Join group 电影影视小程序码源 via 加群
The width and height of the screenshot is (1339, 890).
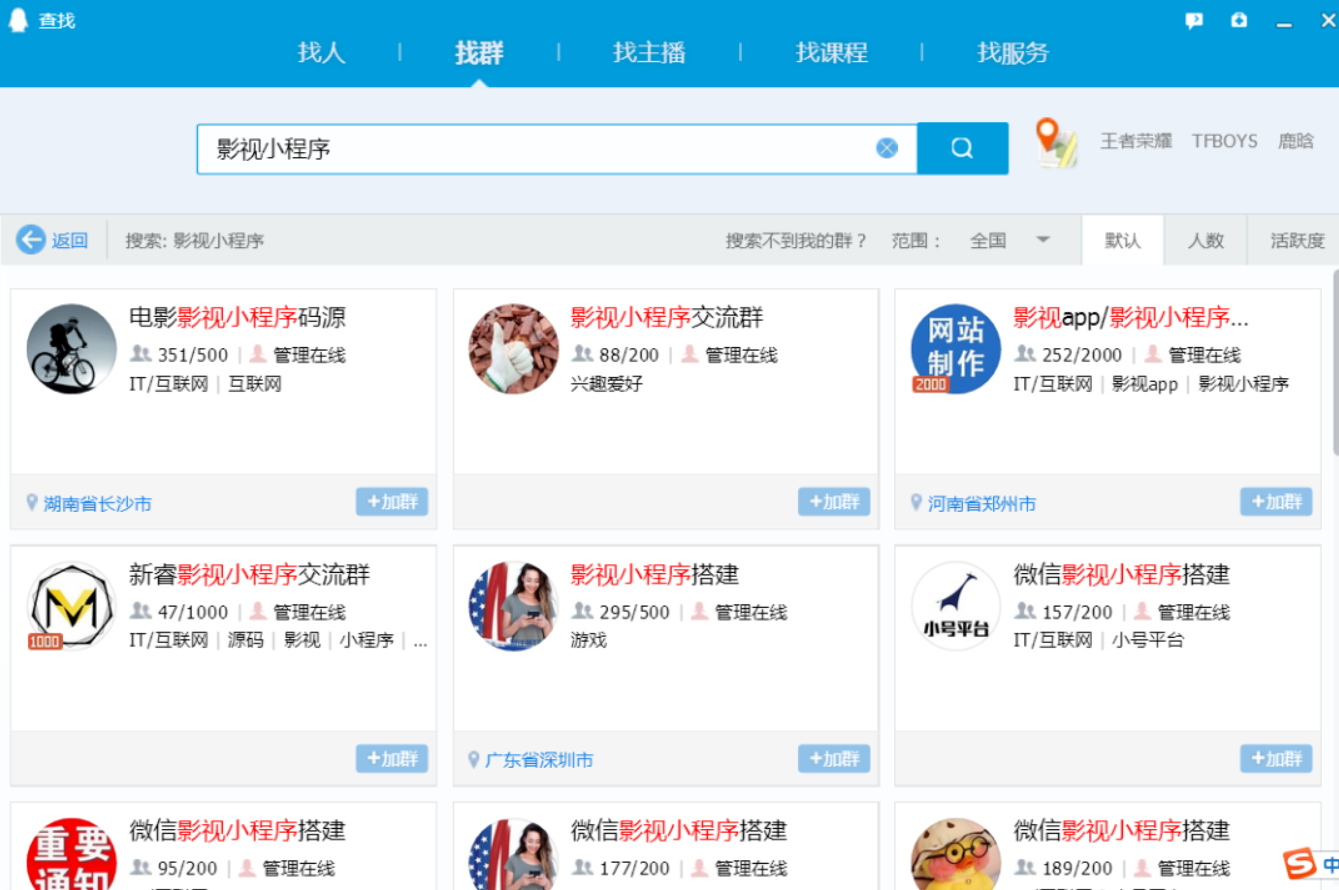[392, 502]
